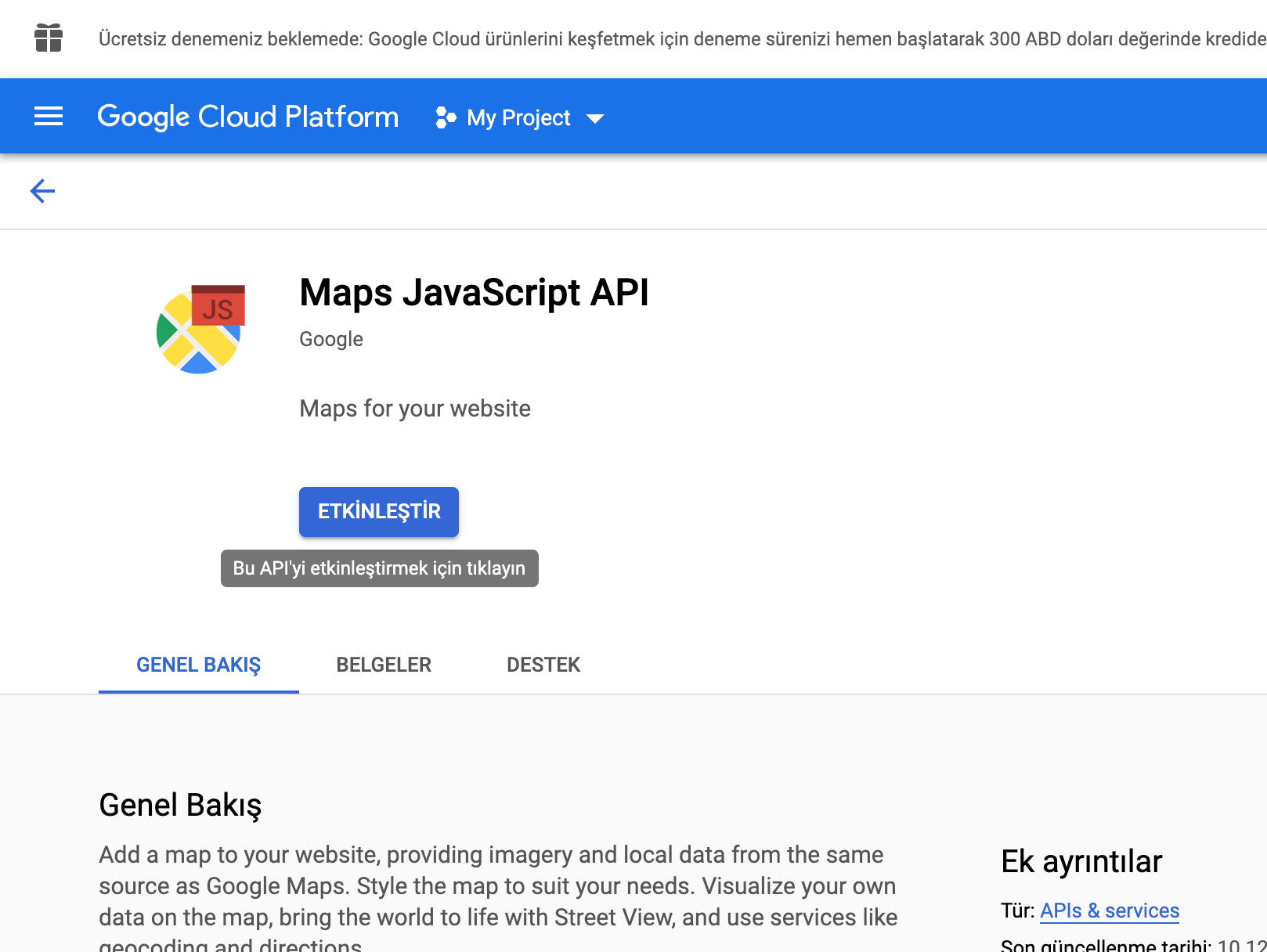Click the Maps JavaScript API title

(x=474, y=293)
